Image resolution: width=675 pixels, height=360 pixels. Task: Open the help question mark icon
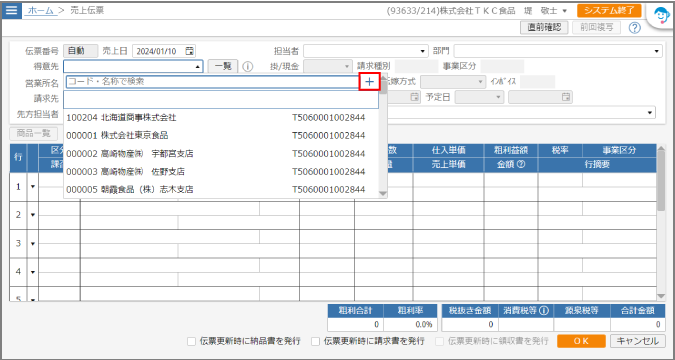click(x=635, y=28)
